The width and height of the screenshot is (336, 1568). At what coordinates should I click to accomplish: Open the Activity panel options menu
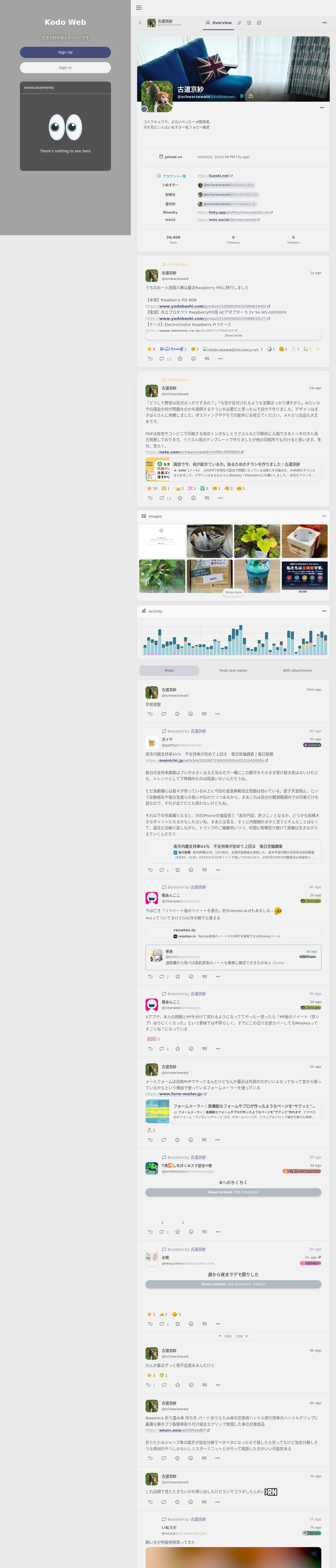pos(324,611)
